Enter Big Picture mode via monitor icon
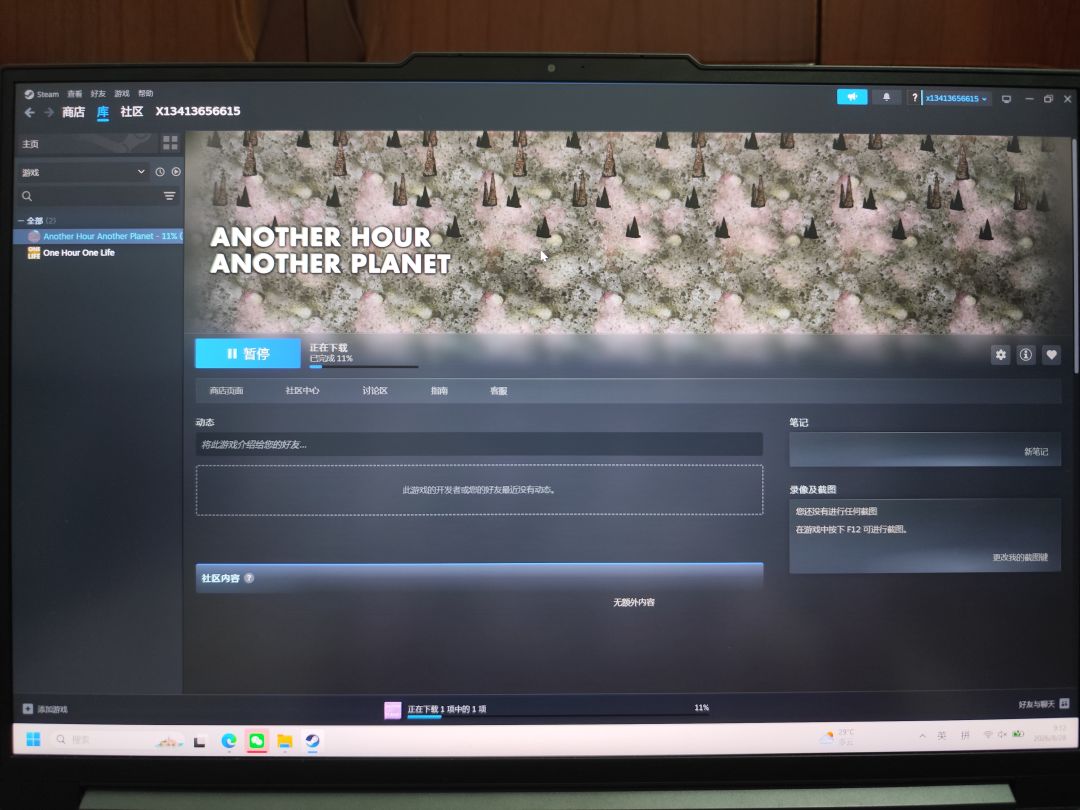This screenshot has width=1080, height=810. point(1006,99)
